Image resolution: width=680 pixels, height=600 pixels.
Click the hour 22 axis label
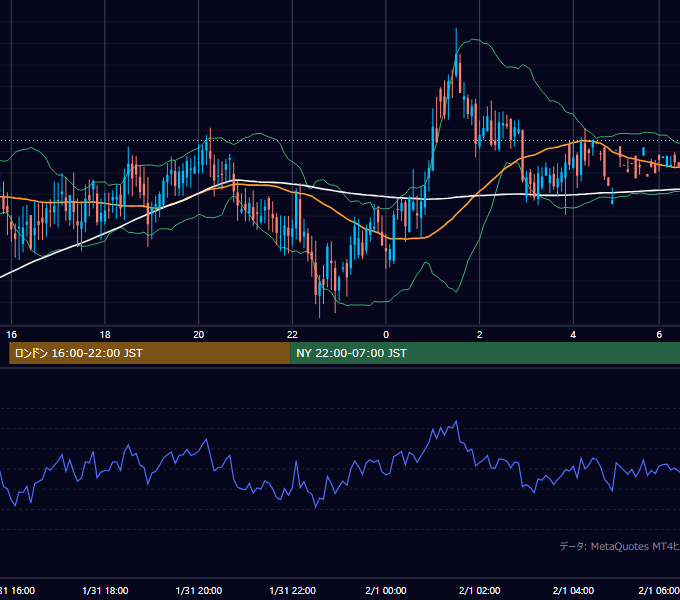292,335
